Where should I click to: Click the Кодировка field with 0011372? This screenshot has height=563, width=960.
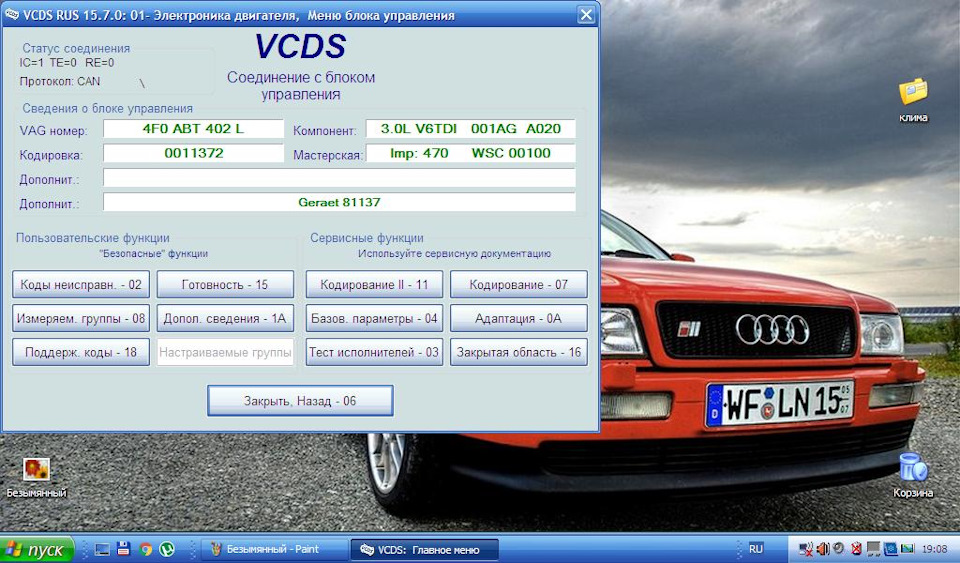tap(194, 154)
